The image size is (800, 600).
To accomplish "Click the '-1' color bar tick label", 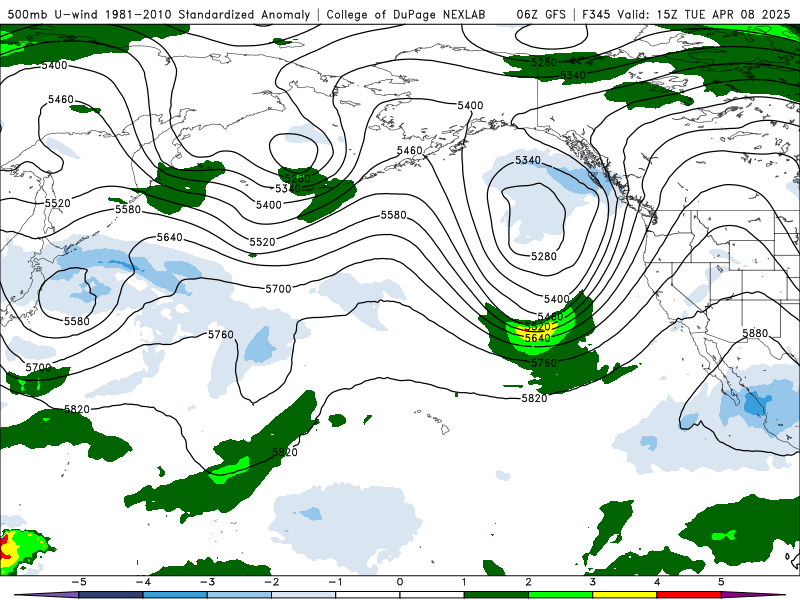I will coord(335,582).
